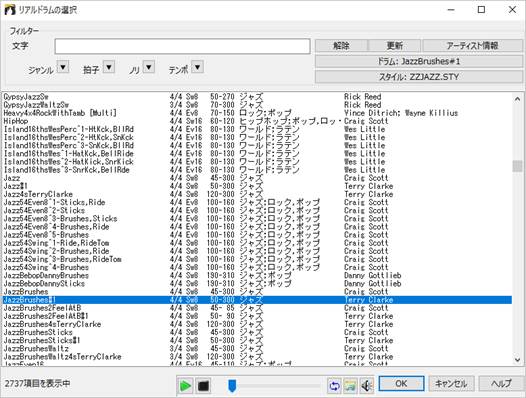Select the JazzBebopDannySticks row
This screenshot has height=398, width=526.
pos(257,284)
